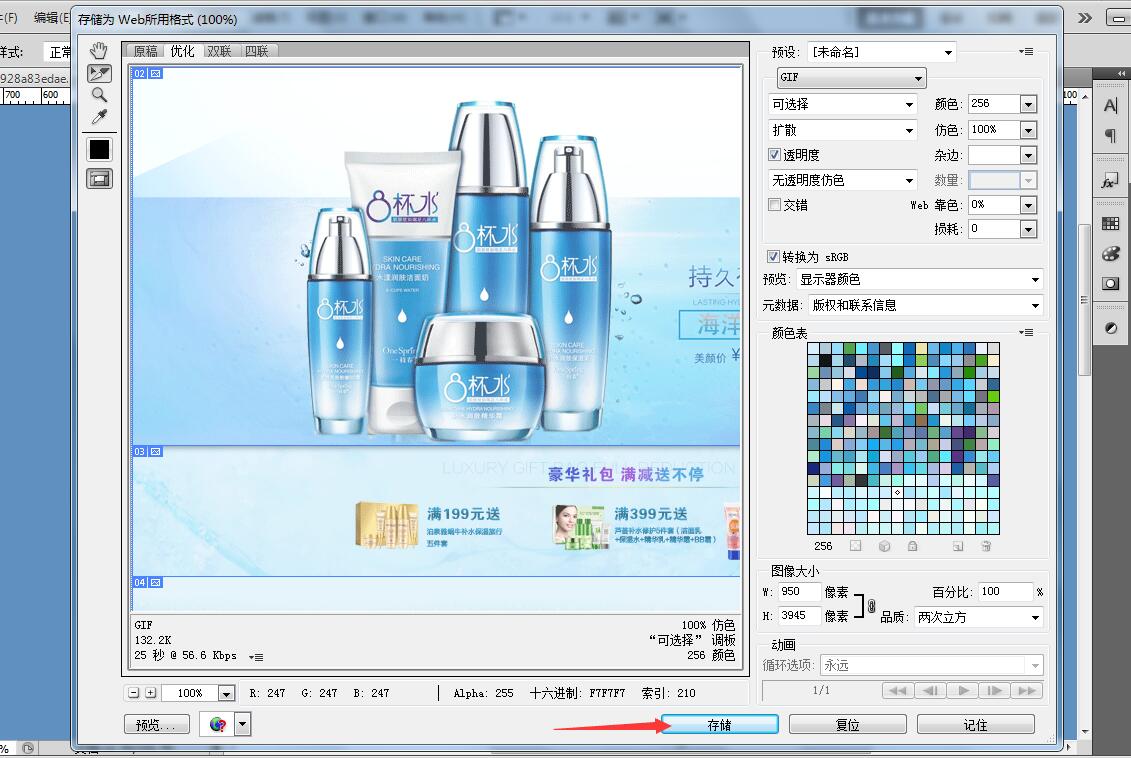Select the Slice Select tool
The width and height of the screenshot is (1131, 758).
pyautogui.click(x=99, y=73)
